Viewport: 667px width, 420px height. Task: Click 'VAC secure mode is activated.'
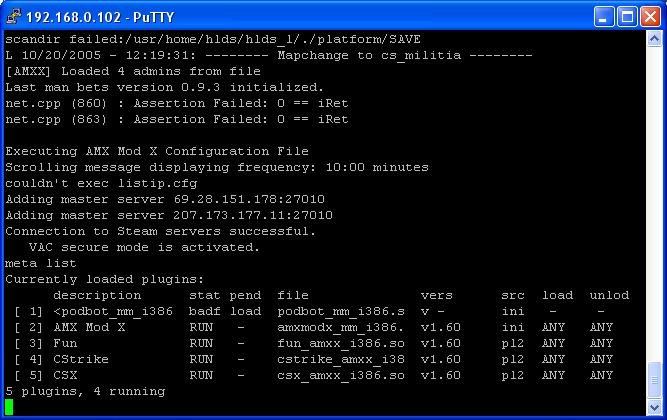[x=144, y=247]
